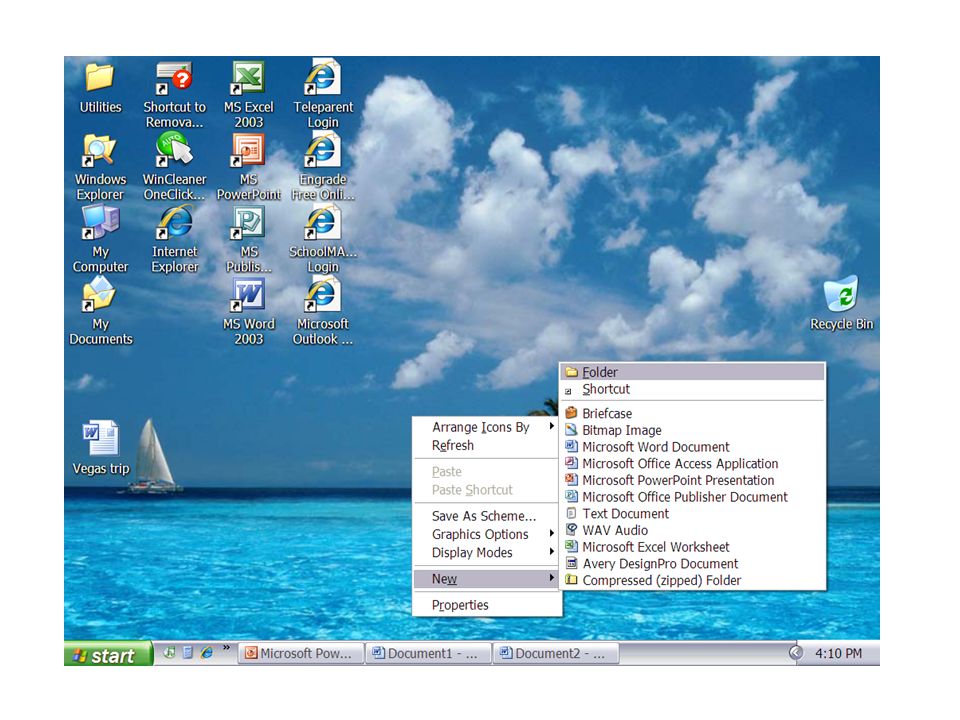Viewport: 960px width, 720px height.
Task: Select WAV Audio in New submenu
Action: (692, 530)
